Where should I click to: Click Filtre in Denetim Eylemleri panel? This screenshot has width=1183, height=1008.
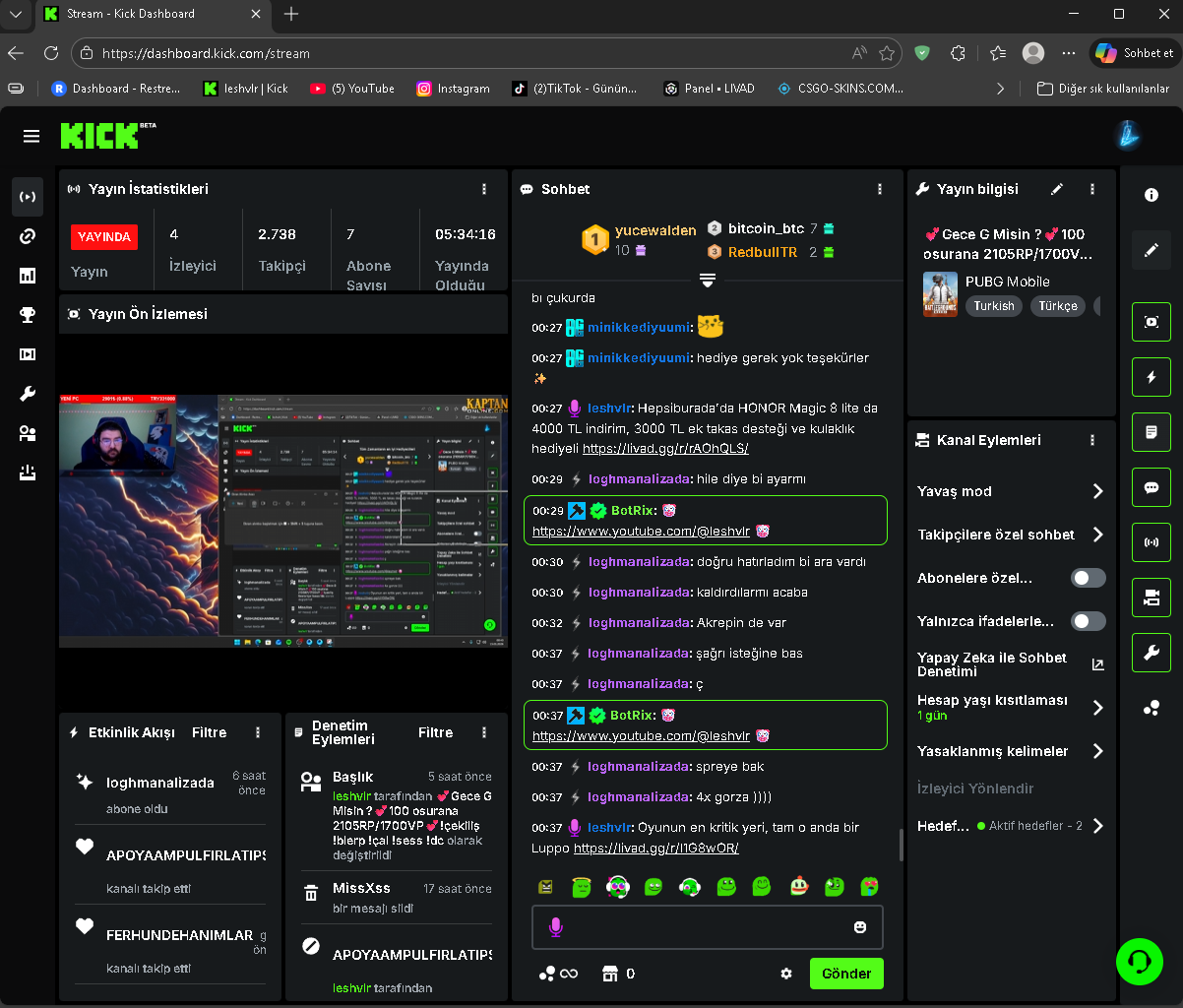436,732
